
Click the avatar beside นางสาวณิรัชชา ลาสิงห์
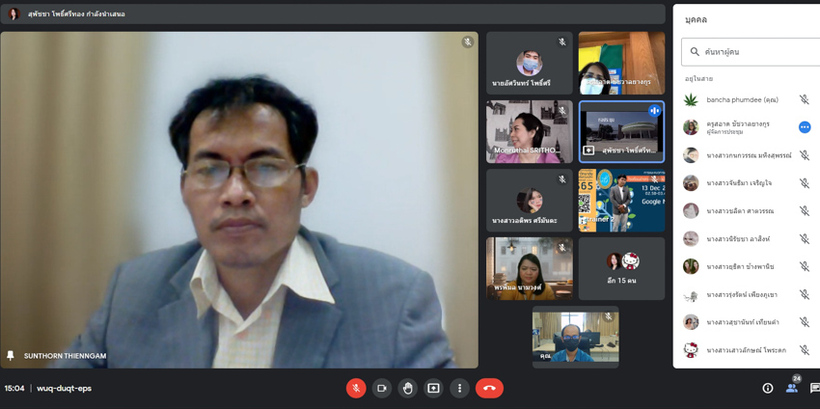[x=691, y=238]
